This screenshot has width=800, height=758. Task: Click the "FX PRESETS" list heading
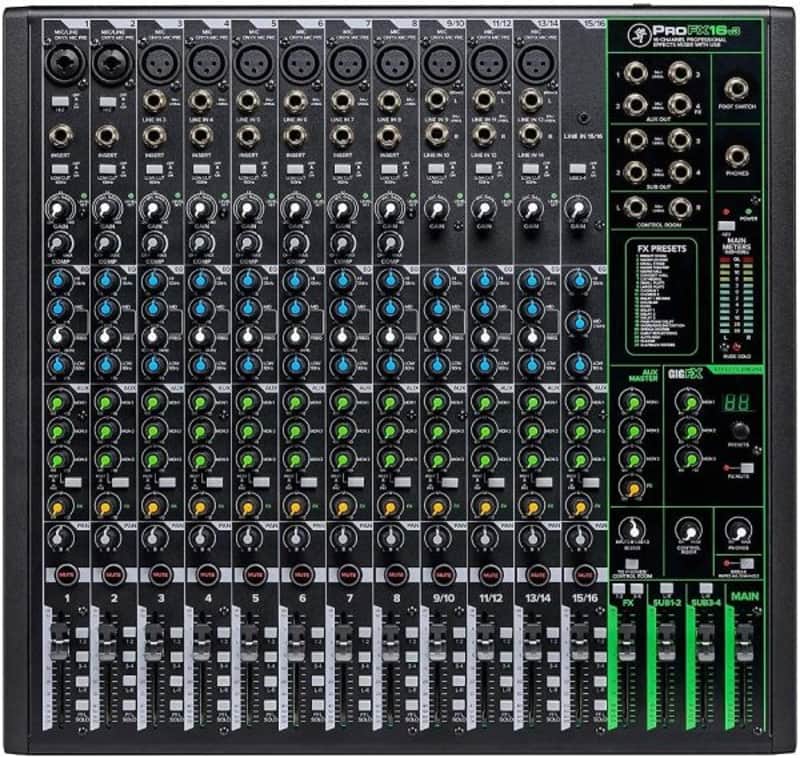(661, 248)
